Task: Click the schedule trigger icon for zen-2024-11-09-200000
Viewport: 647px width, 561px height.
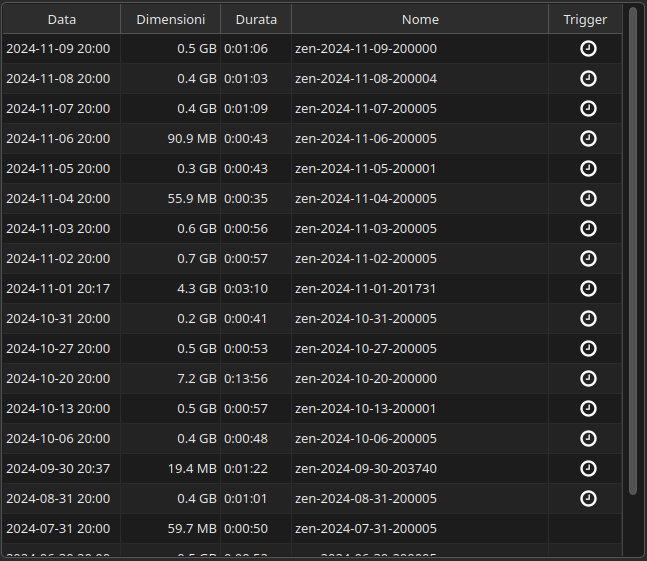Action: coord(588,49)
